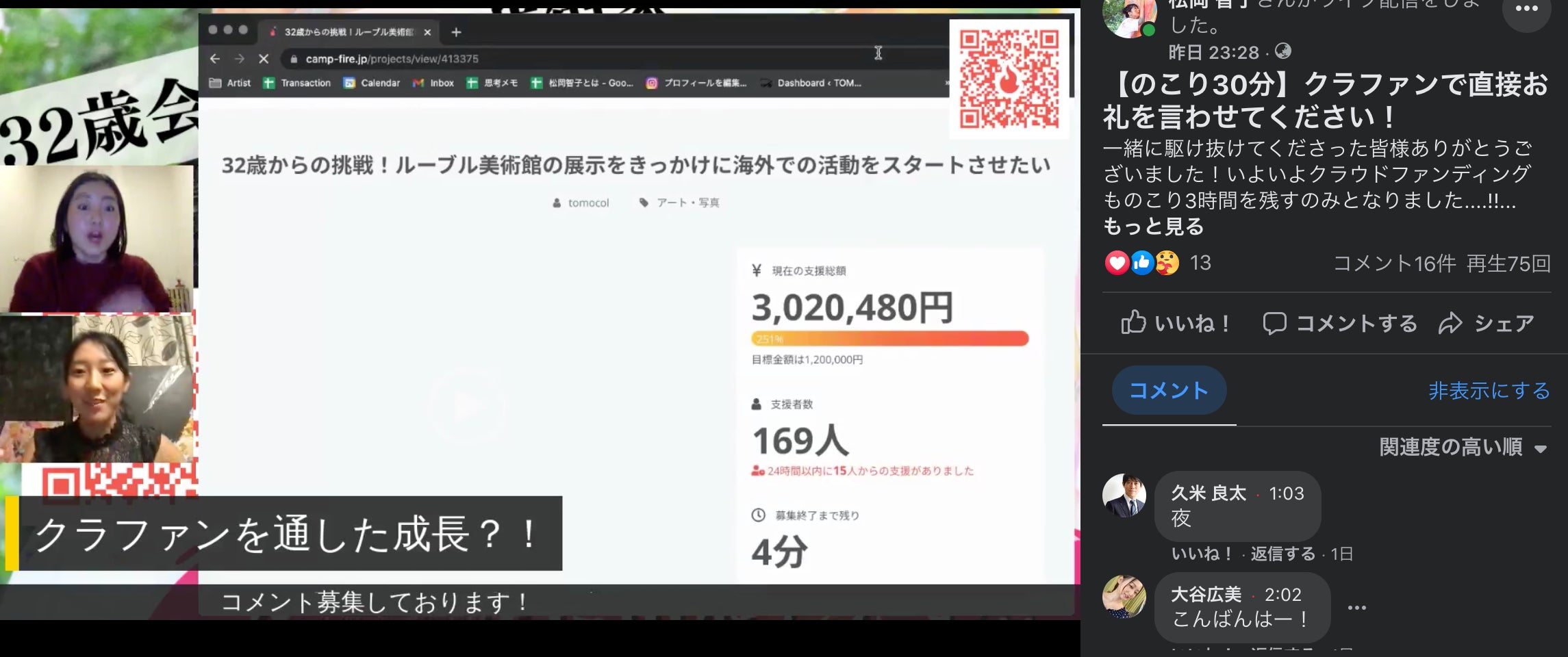Click いいね！ under 久米 良太's comment
This screenshot has height=657, width=1568.
pyautogui.click(x=1202, y=554)
